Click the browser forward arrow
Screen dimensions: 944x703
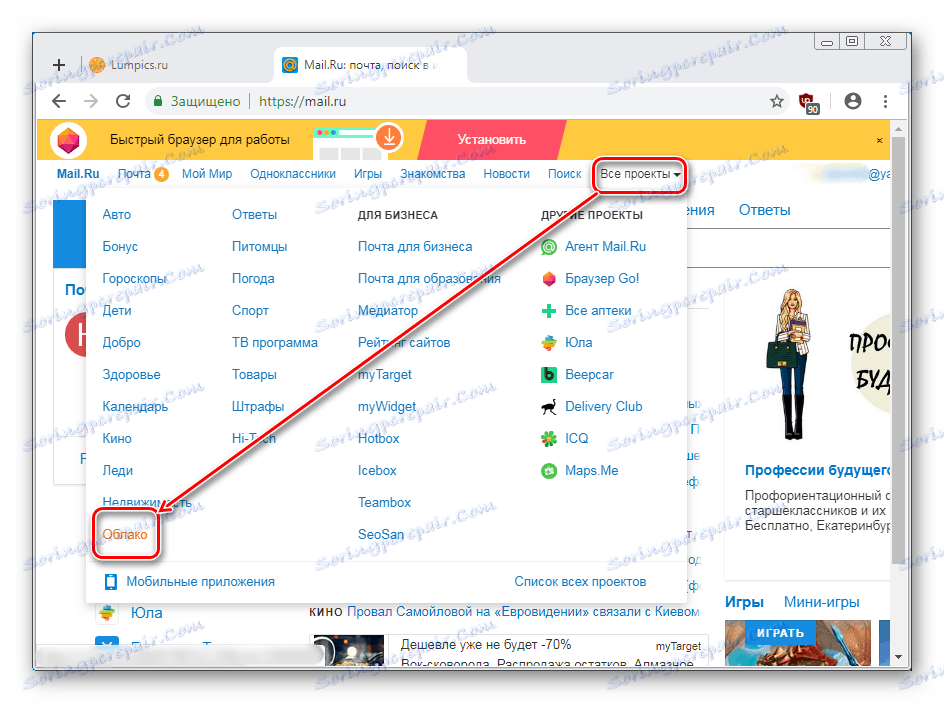[91, 101]
